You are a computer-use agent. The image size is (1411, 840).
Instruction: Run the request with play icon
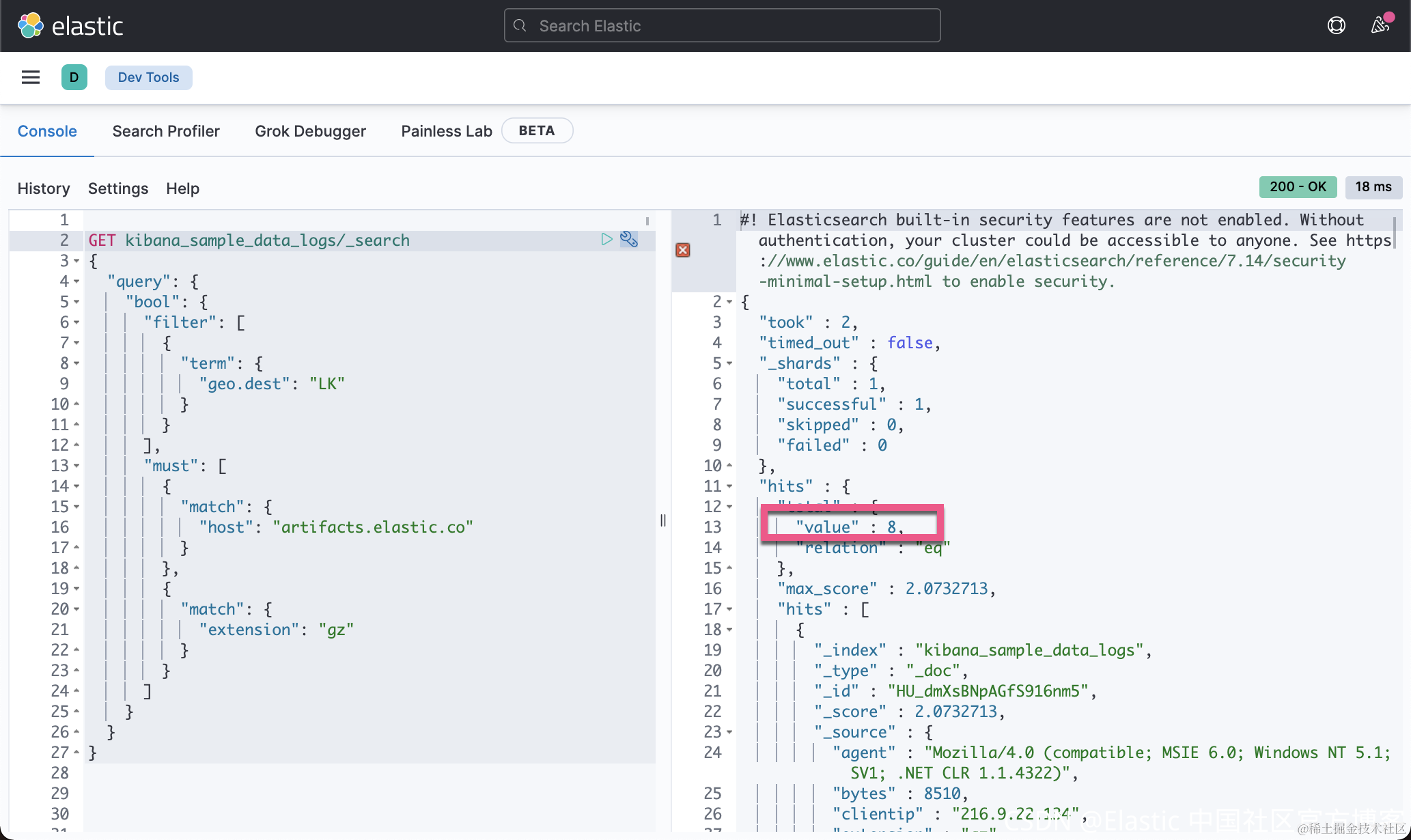(606, 239)
